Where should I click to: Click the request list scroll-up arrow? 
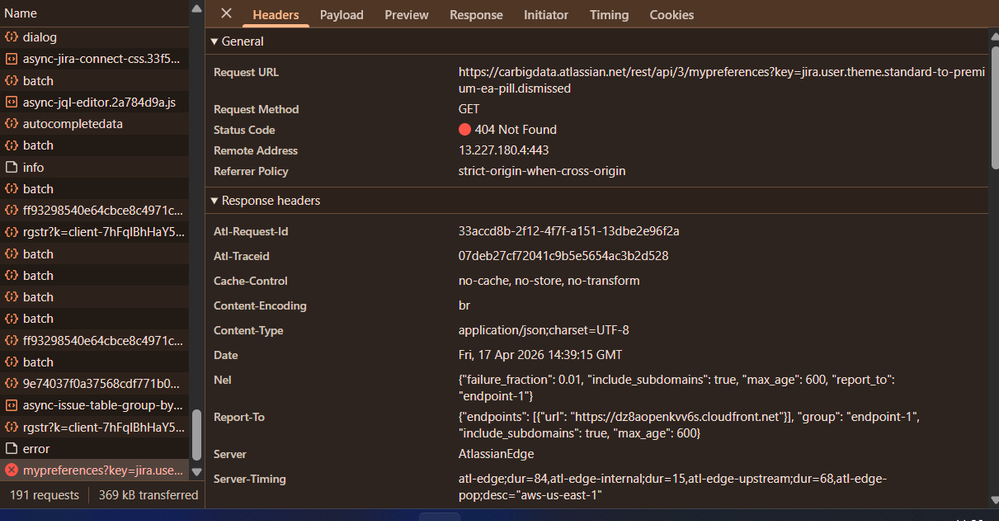click(197, 9)
